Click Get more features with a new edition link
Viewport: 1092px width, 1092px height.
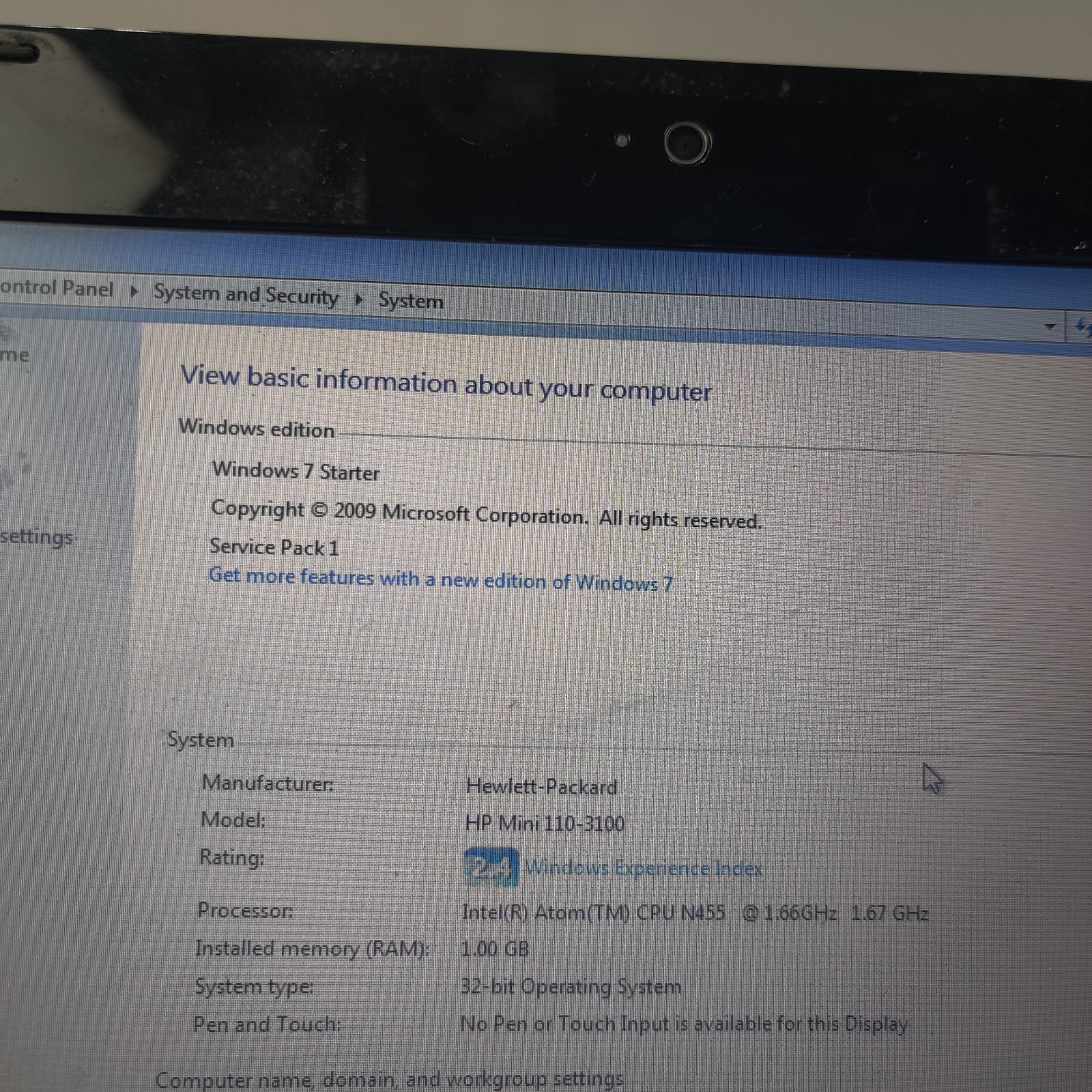tap(441, 579)
